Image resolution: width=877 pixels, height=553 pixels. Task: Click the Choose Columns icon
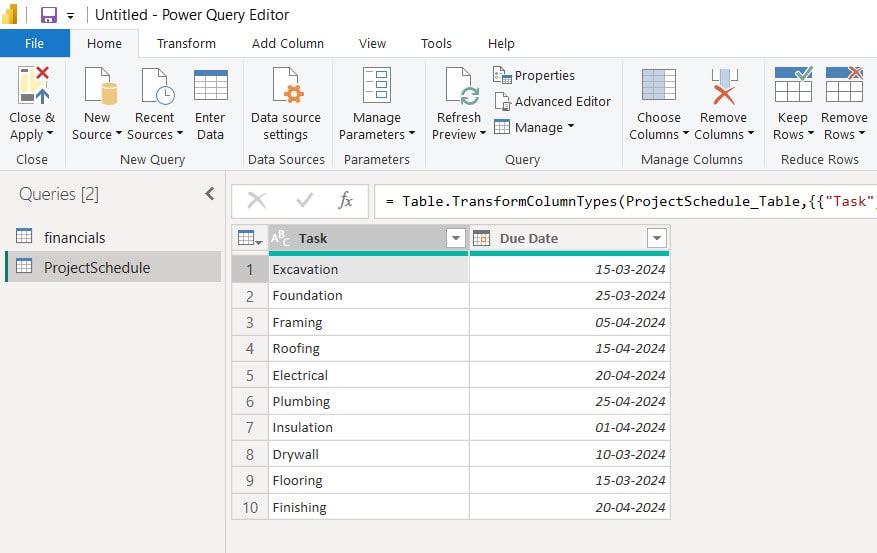click(x=658, y=84)
